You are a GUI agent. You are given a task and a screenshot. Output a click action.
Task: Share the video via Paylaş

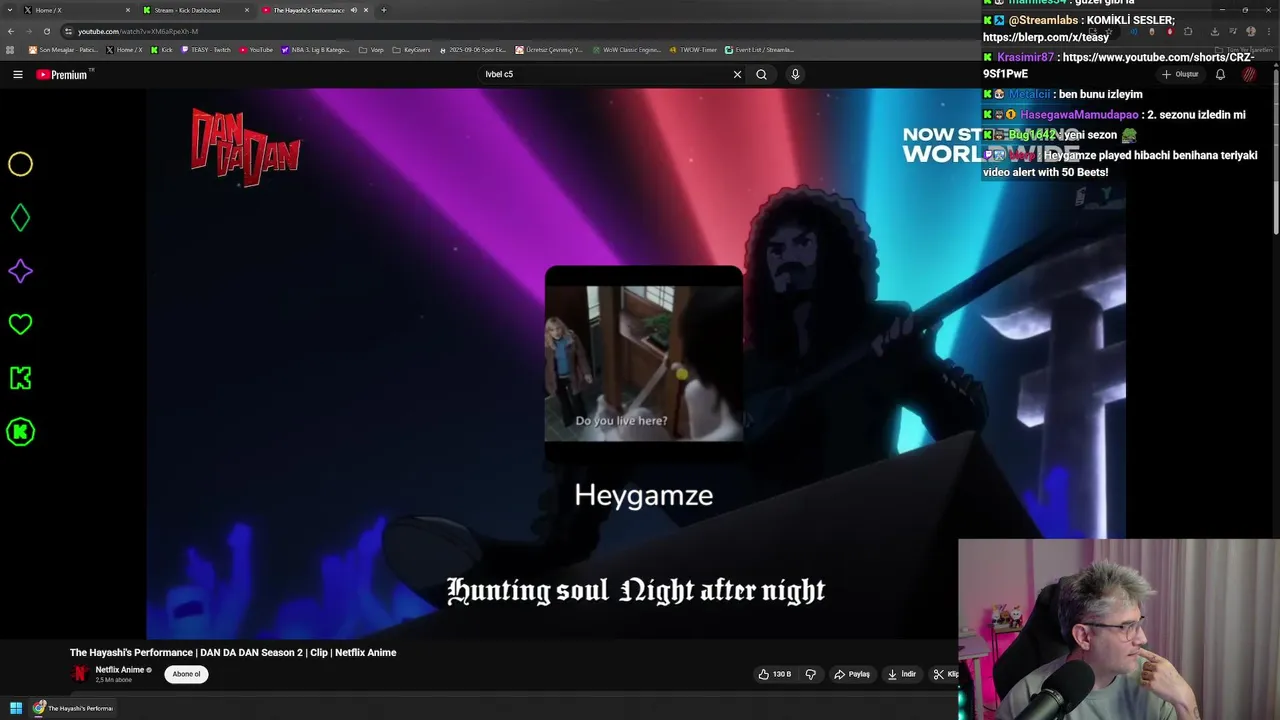tap(852, 674)
